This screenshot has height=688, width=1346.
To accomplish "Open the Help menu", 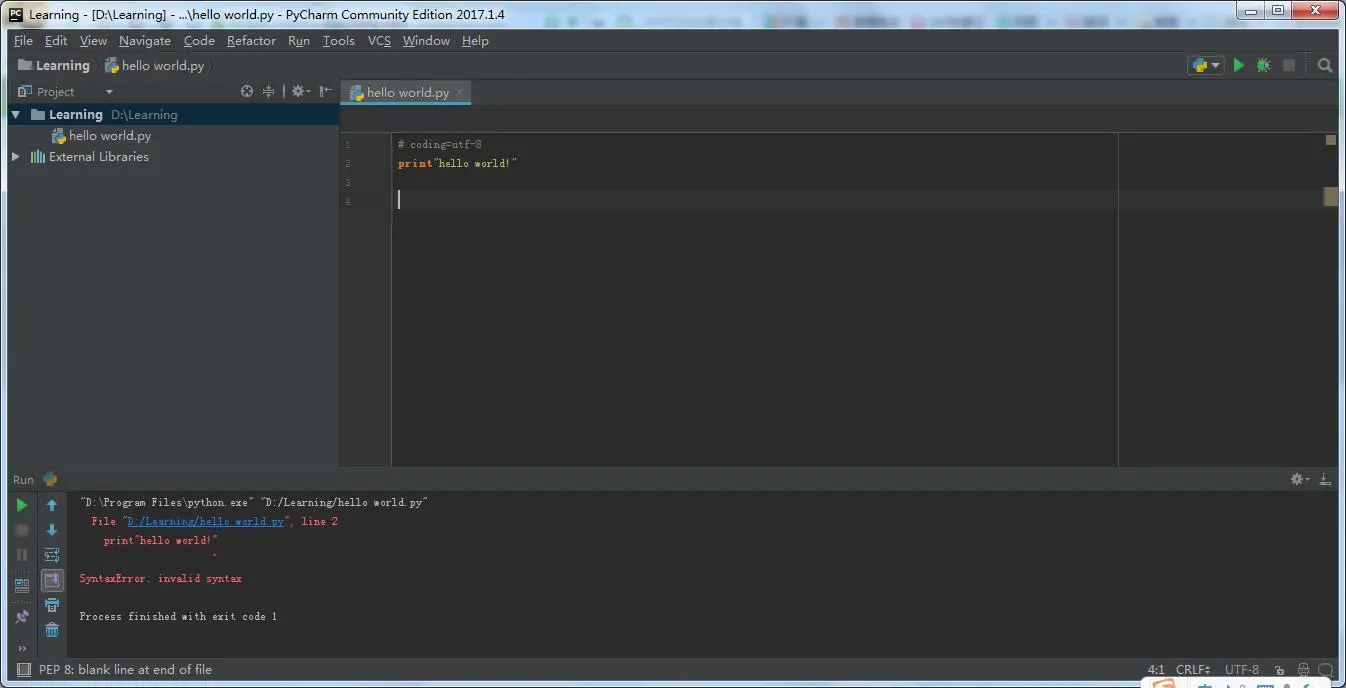I will 475,40.
